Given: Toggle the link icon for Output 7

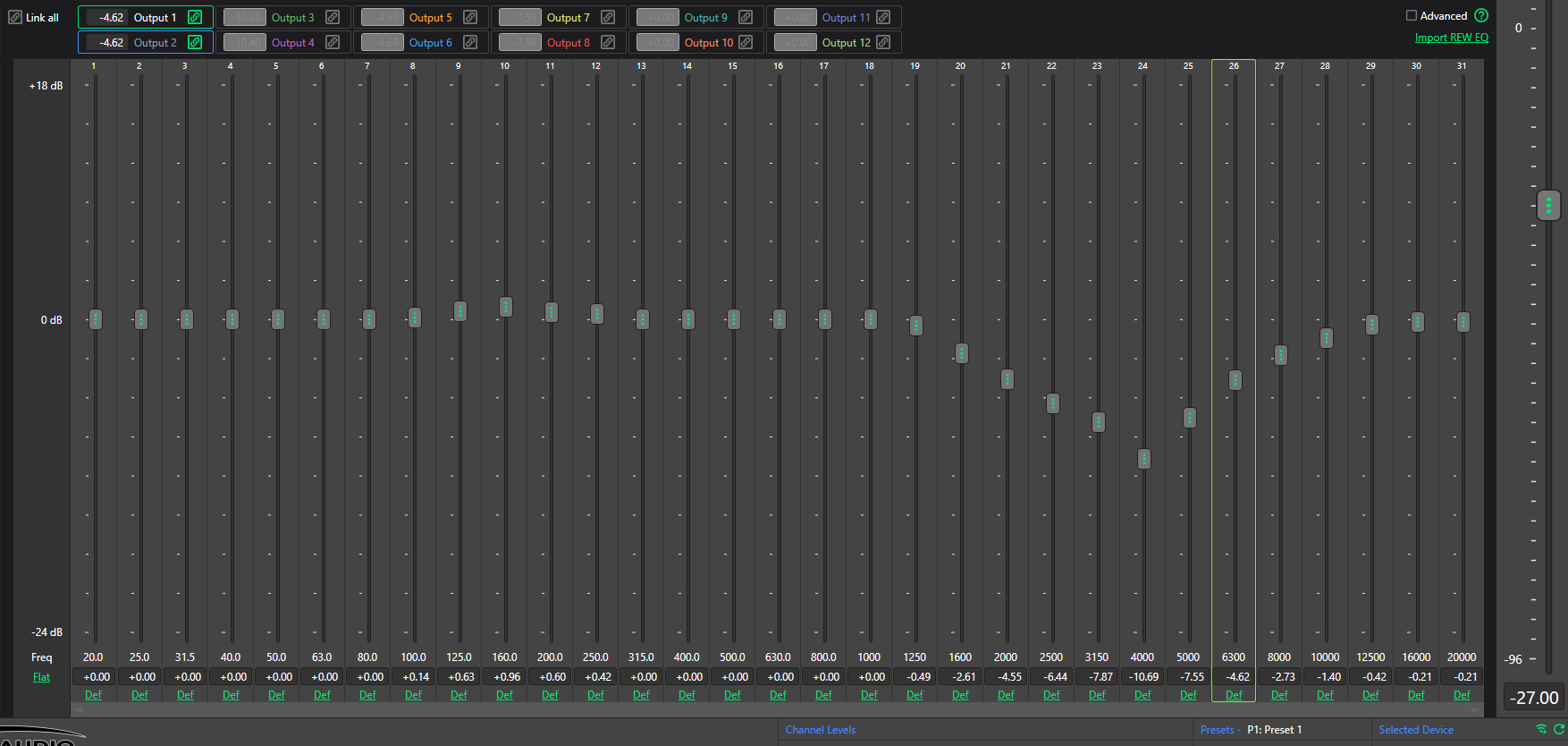Looking at the screenshot, I should click(608, 17).
